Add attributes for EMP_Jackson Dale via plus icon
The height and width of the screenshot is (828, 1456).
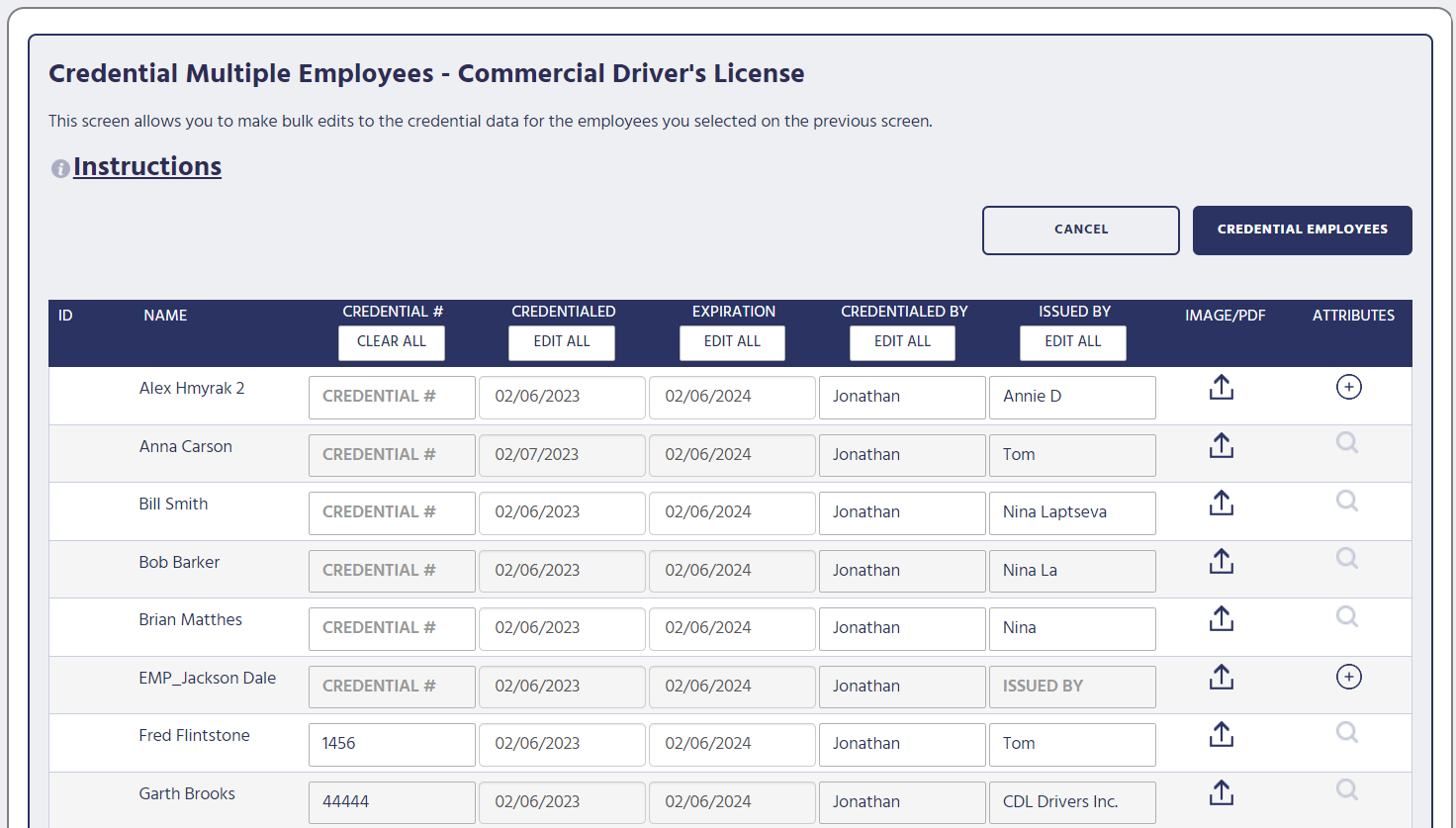pos(1348,677)
